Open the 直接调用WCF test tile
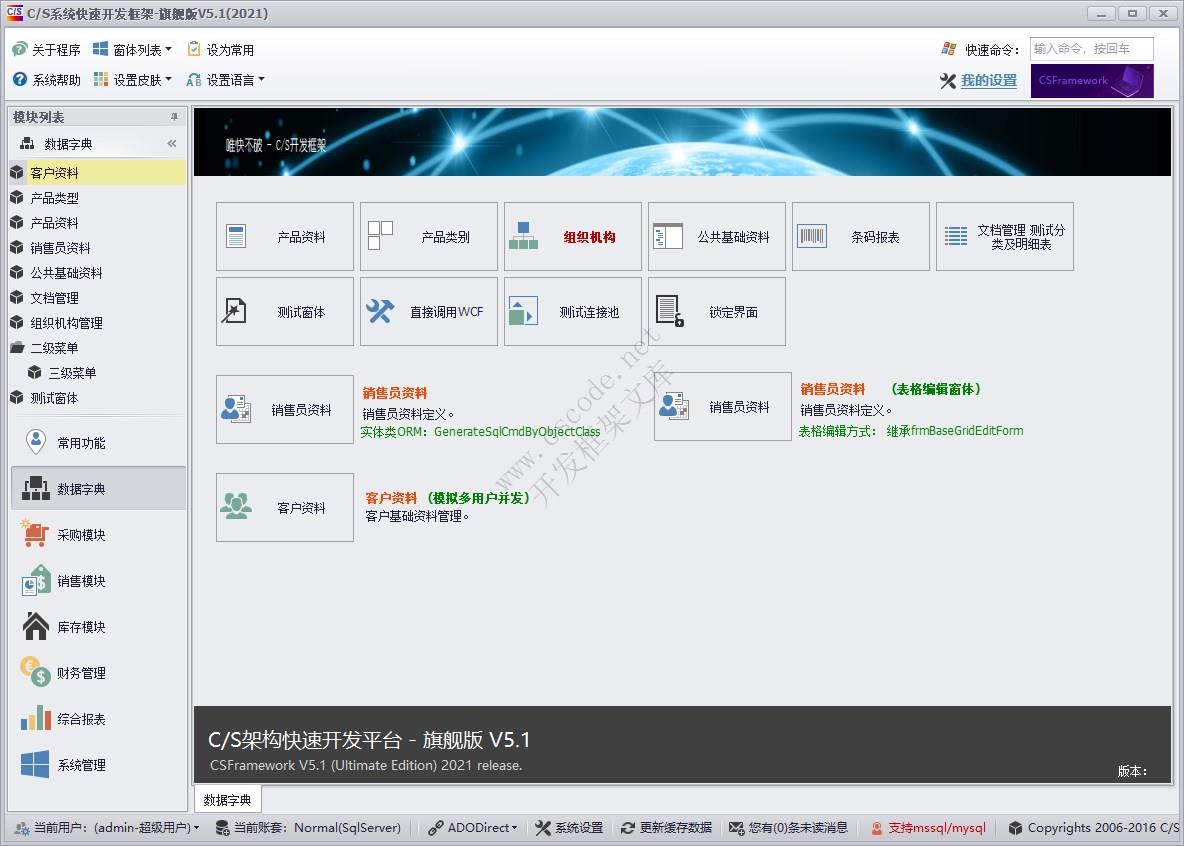Screen dimensions: 1184x846 pyautogui.click(x=428, y=311)
